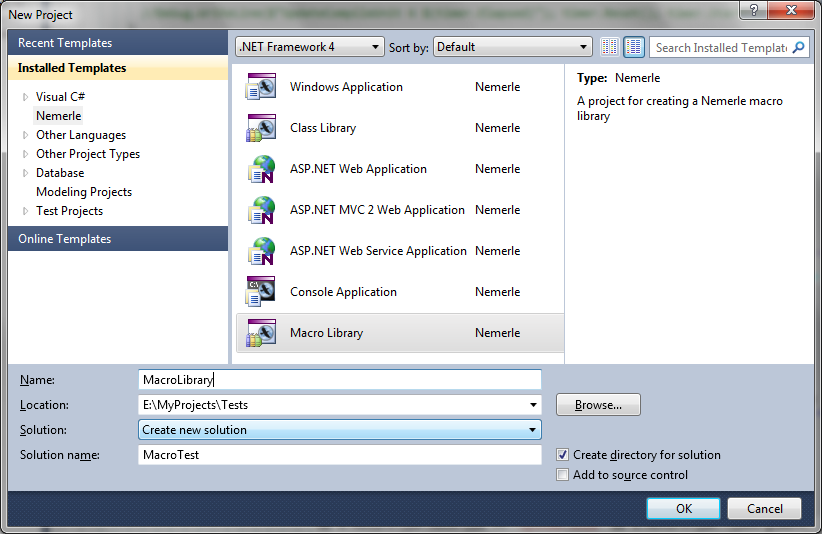Screen dimensions: 822x534
Task: Switch to small icons view
Action: 610,47
